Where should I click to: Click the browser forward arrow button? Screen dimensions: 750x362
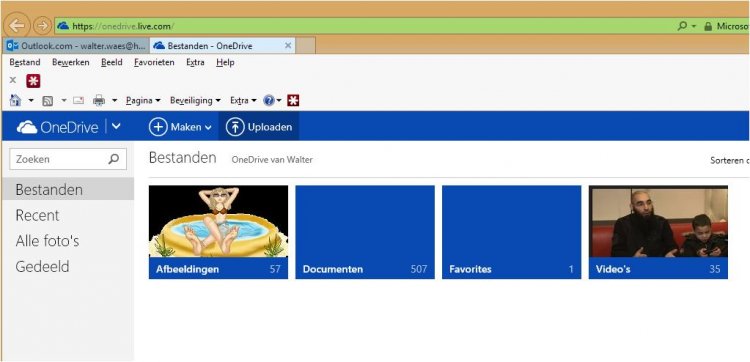[43, 25]
